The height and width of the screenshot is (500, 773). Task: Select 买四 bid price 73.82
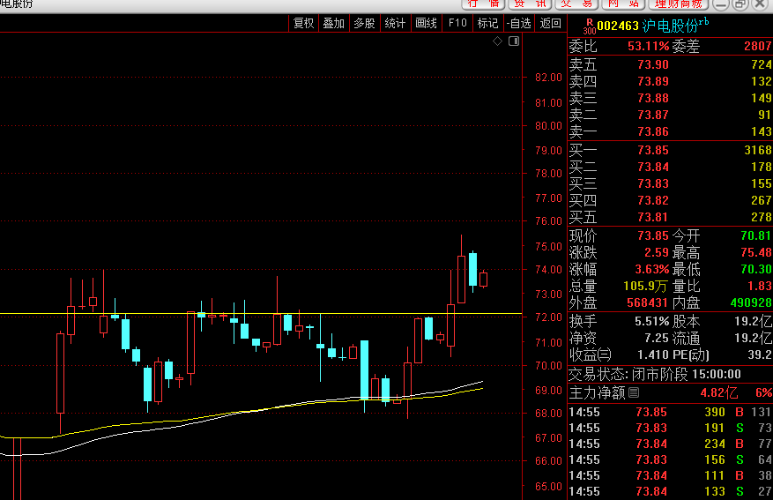[653, 200]
